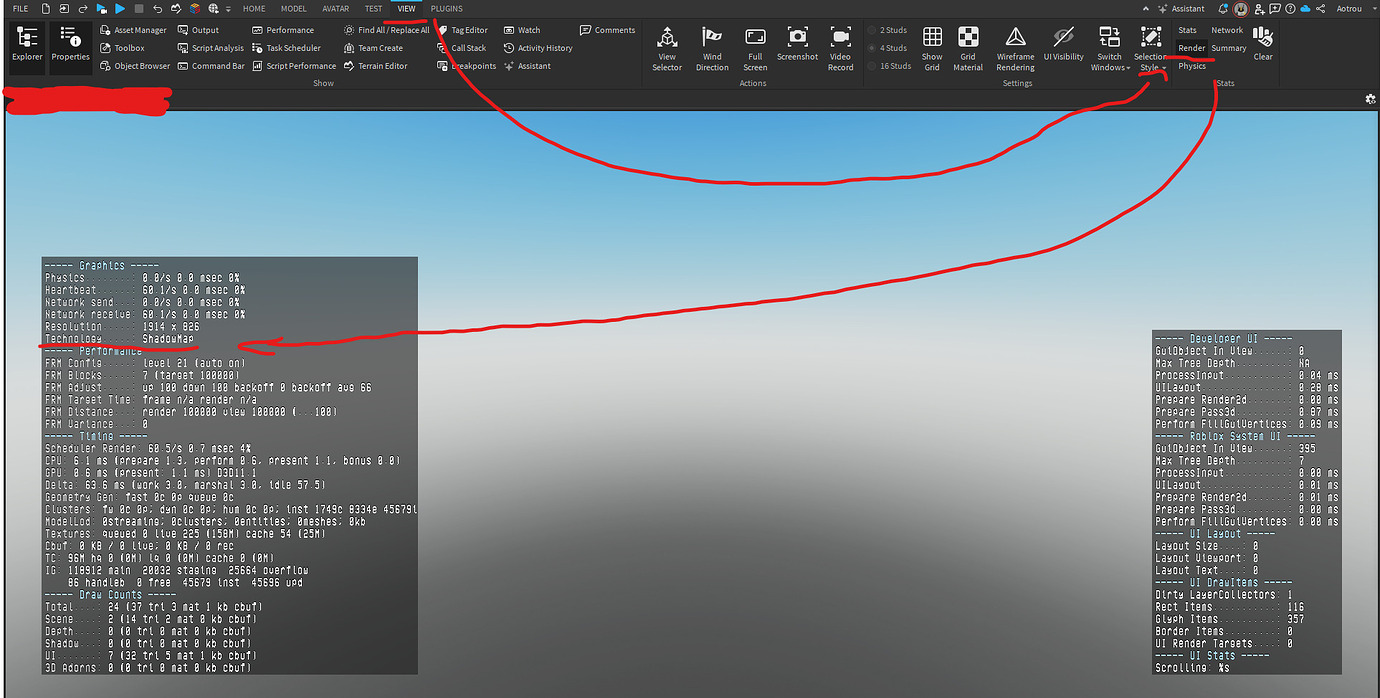Open Call Stack window
1380x698 pixels.
point(461,48)
